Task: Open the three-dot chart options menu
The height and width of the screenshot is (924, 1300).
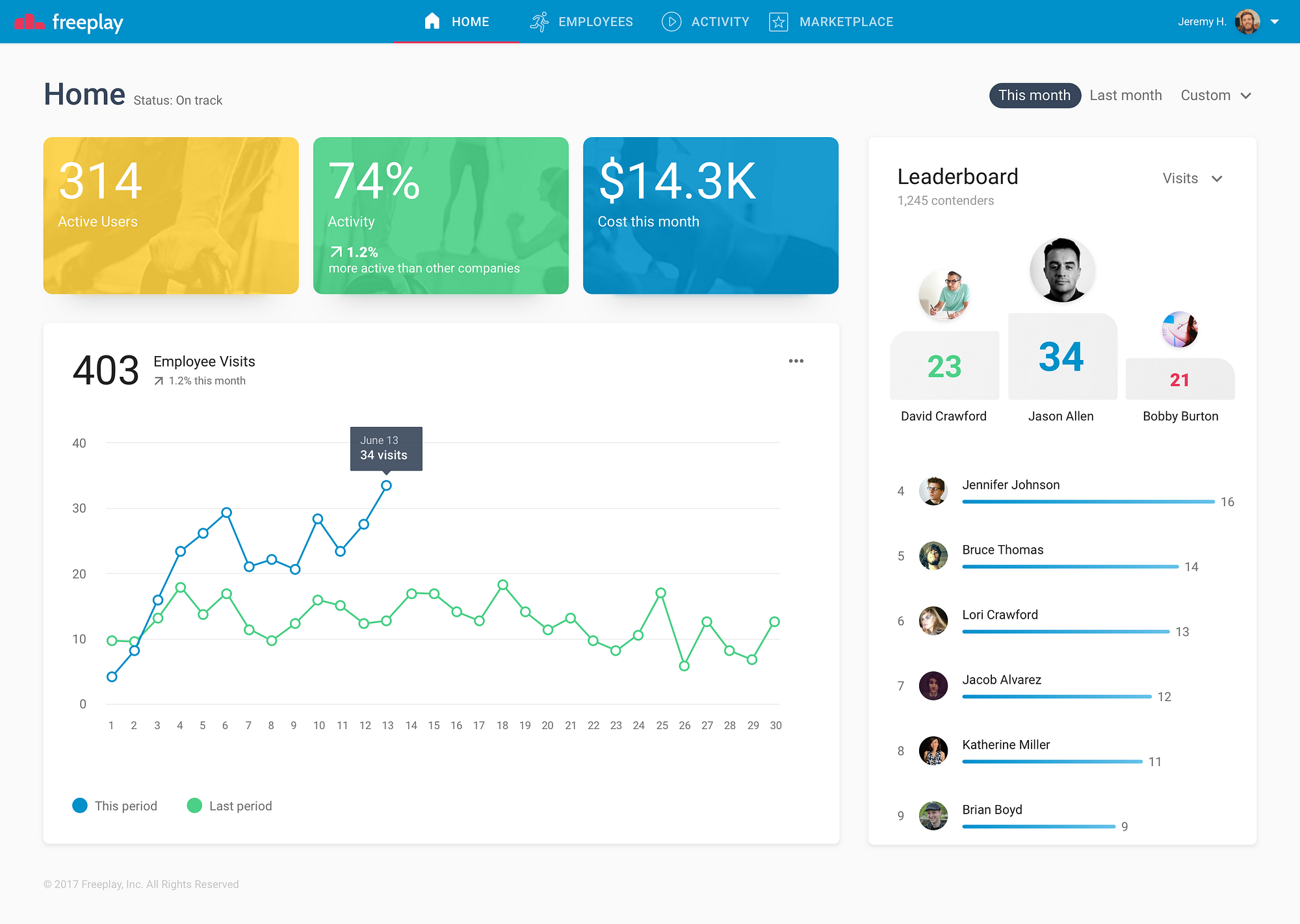Action: (x=796, y=361)
